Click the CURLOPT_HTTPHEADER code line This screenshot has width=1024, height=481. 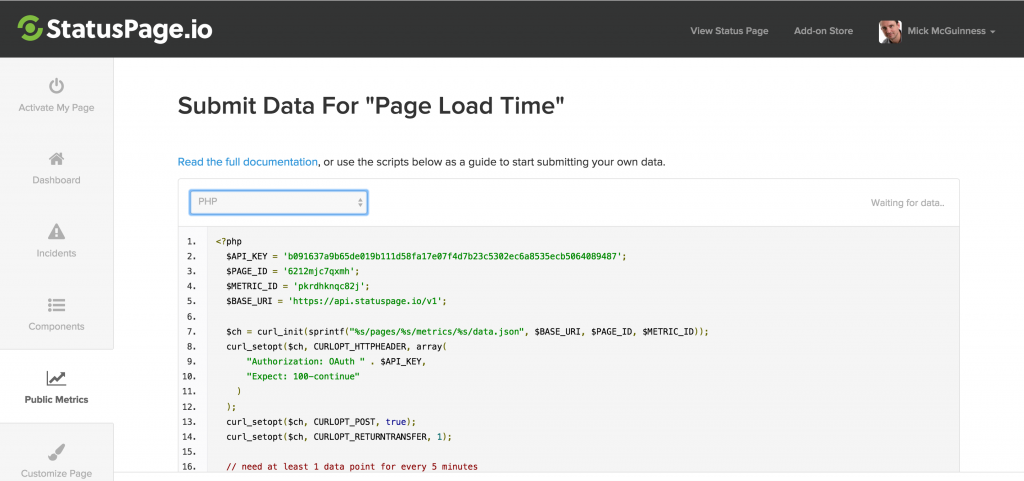tap(335, 347)
